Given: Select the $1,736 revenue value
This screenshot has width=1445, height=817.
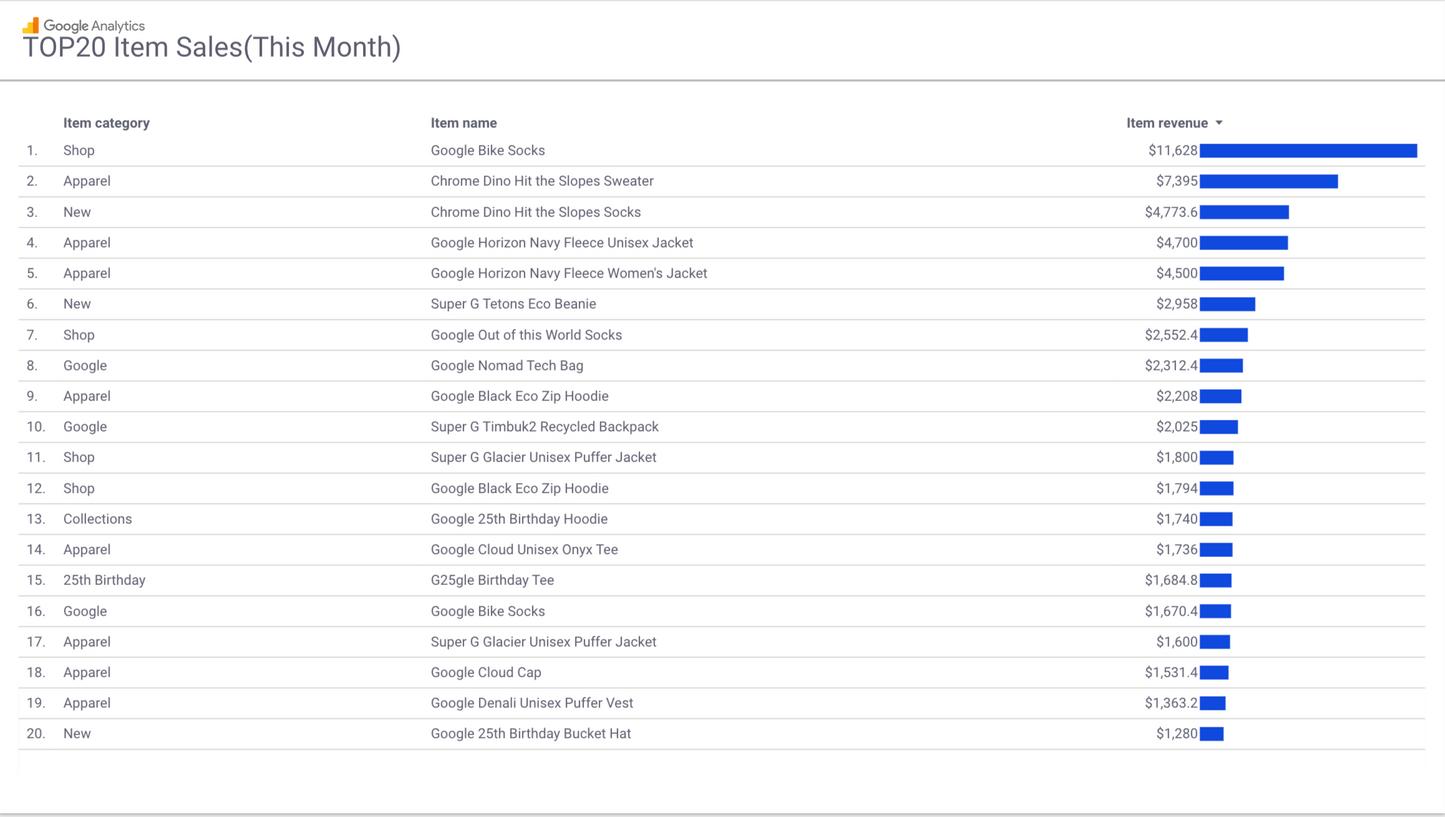Looking at the screenshot, I should coord(1177,550).
